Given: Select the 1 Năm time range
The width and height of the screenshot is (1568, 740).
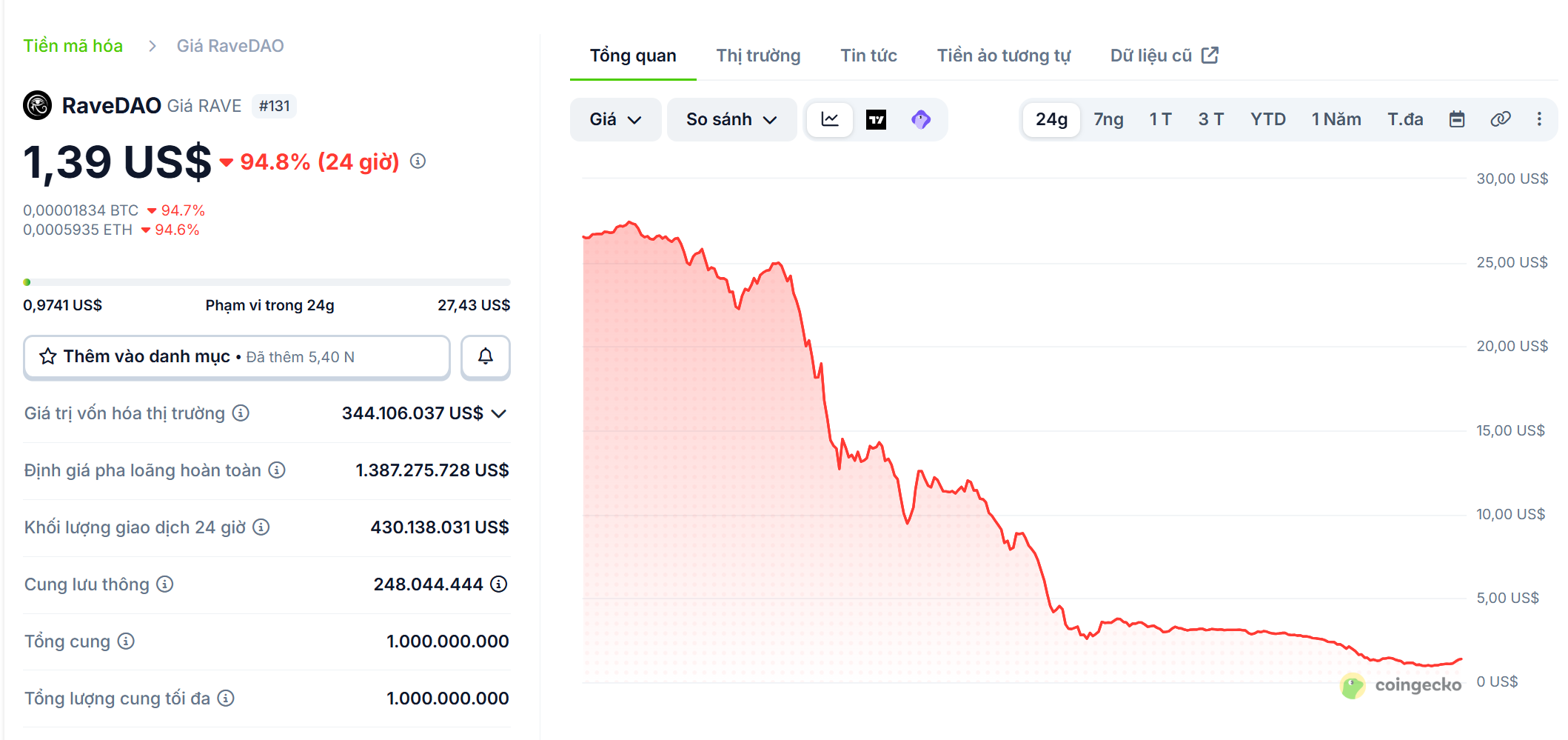Looking at the screenshot, I should coord(1336,119).
